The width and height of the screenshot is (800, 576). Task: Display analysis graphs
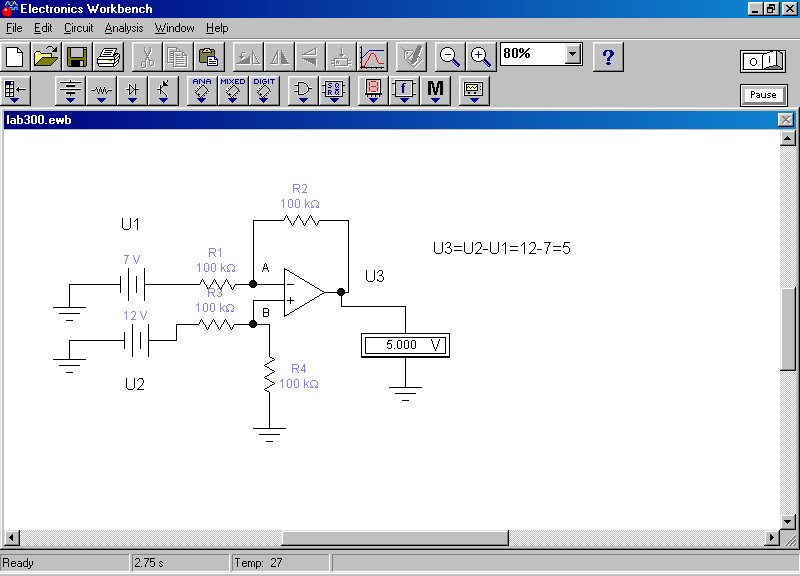(x=372, y=57)
